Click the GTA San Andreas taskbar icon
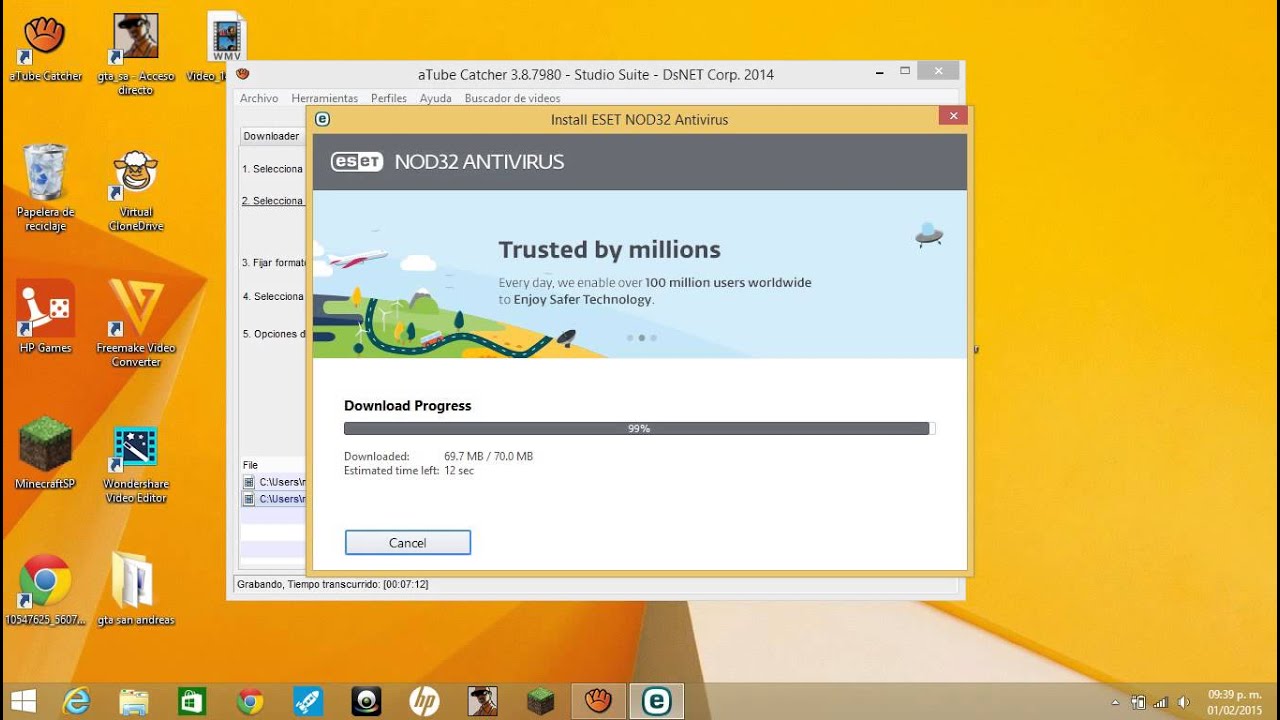The height and width of the screenshot is (720, 1280). [x=482, y=701]
